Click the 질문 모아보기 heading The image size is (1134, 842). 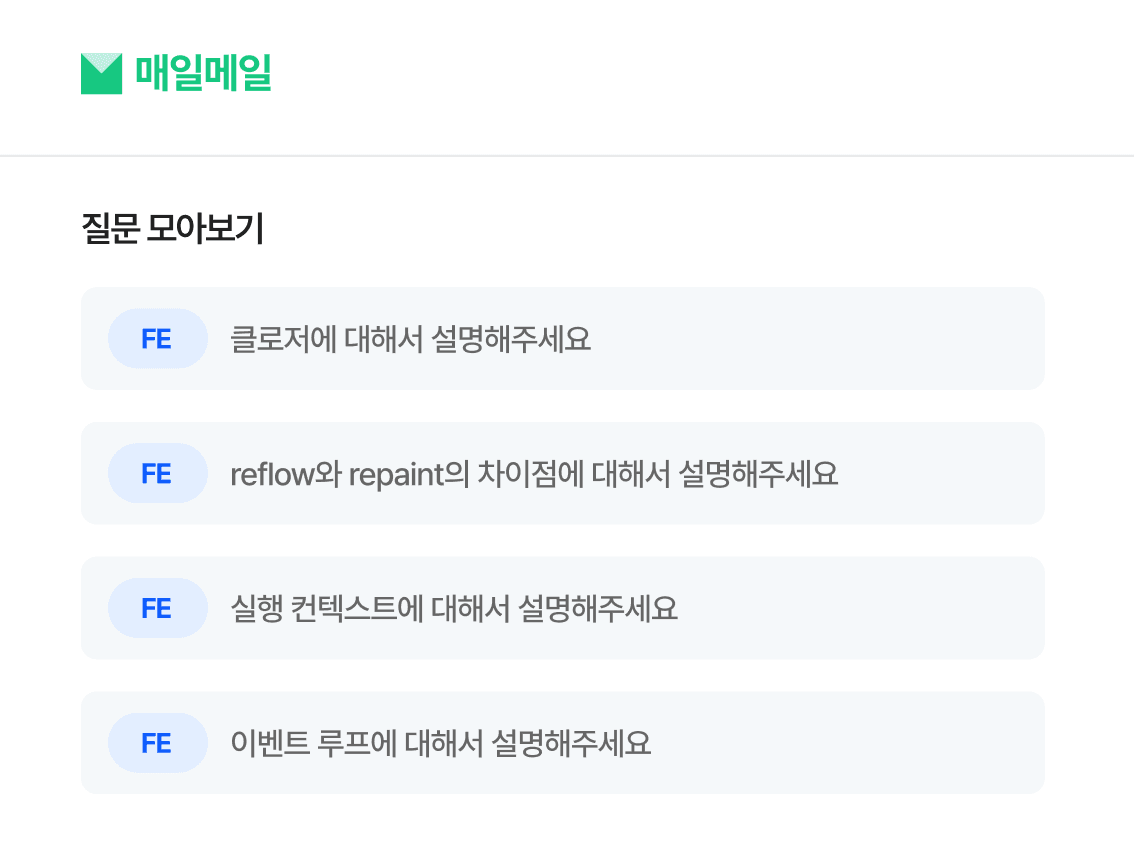point(172,230)
